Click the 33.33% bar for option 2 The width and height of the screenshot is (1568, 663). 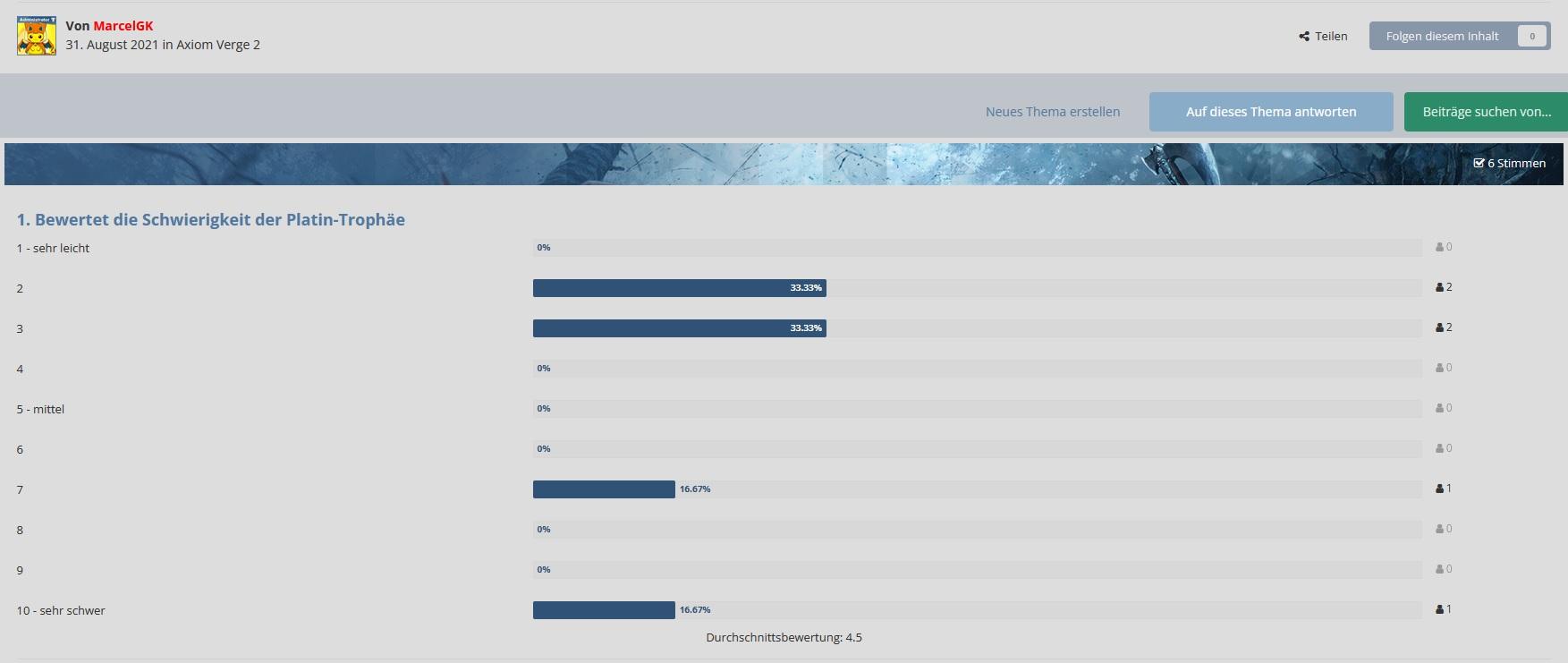point(679,288)
